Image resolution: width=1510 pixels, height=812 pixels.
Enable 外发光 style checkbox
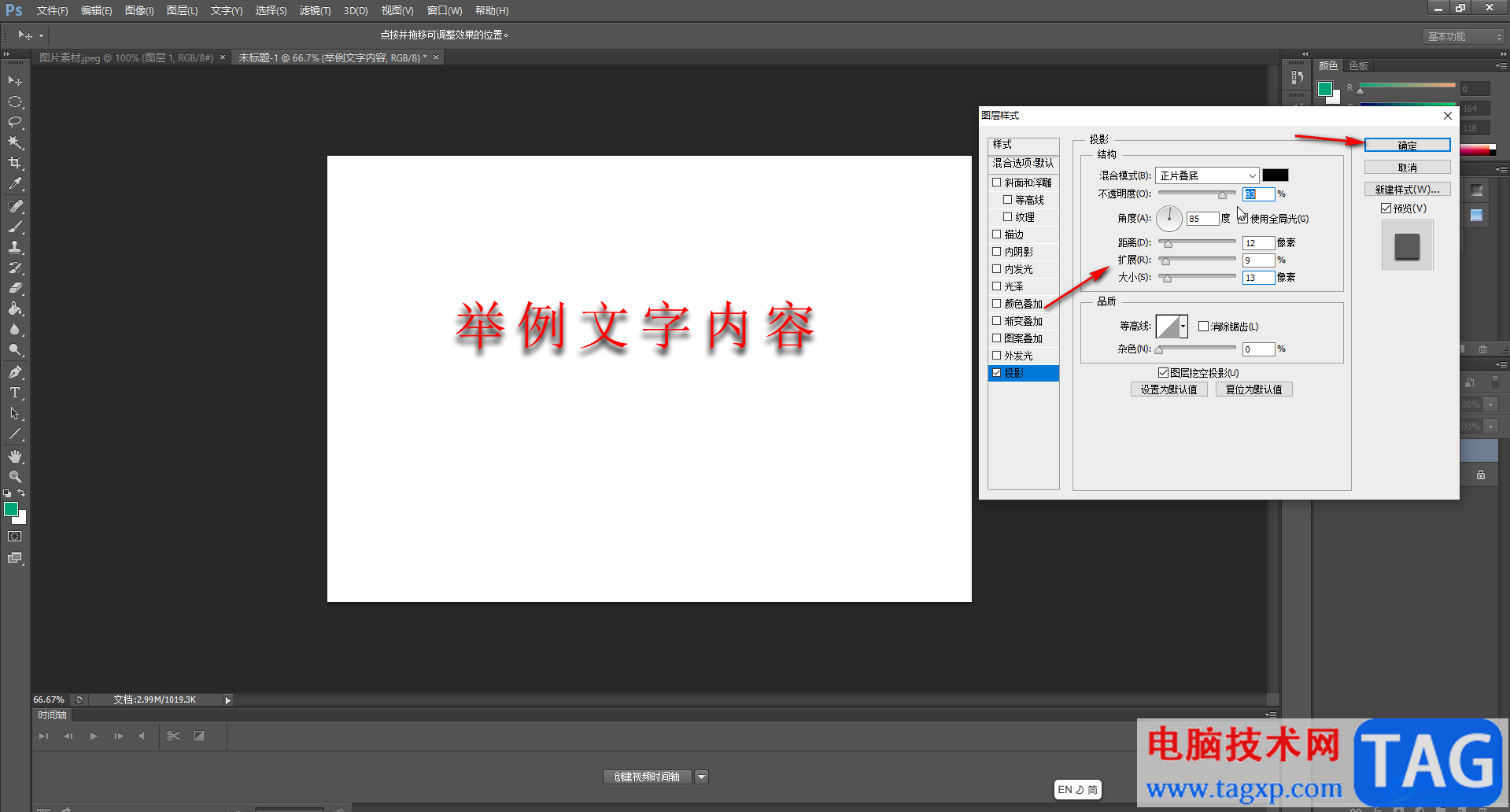click(997, 356)
